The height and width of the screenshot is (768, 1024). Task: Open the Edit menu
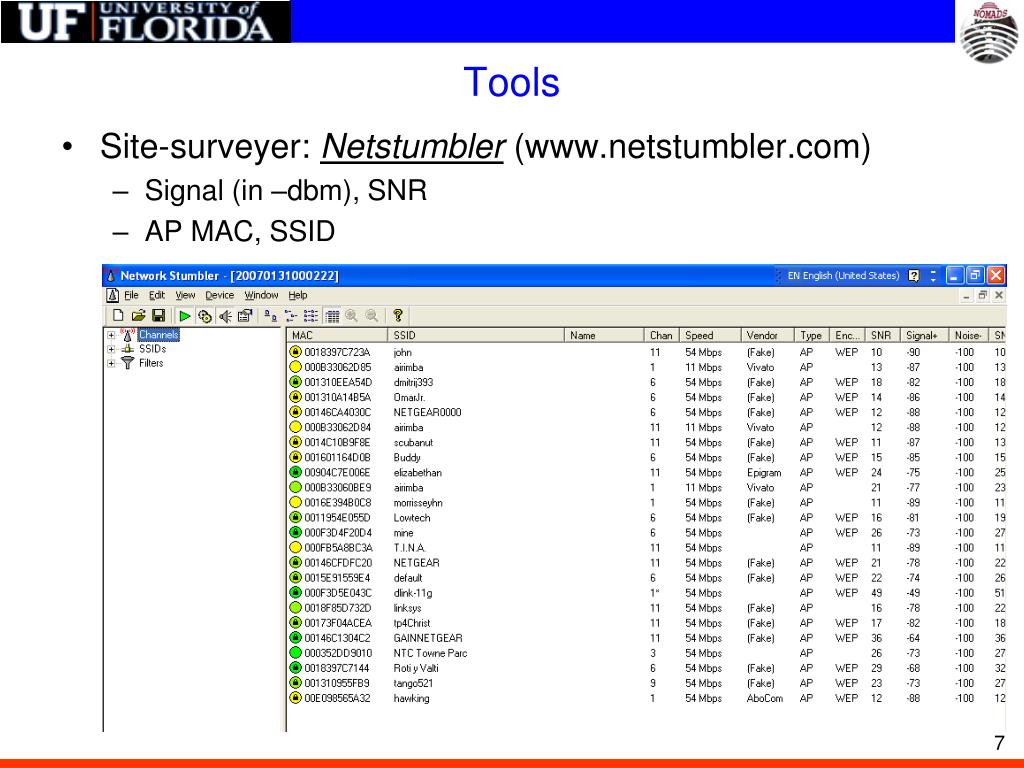pos(157,295)
